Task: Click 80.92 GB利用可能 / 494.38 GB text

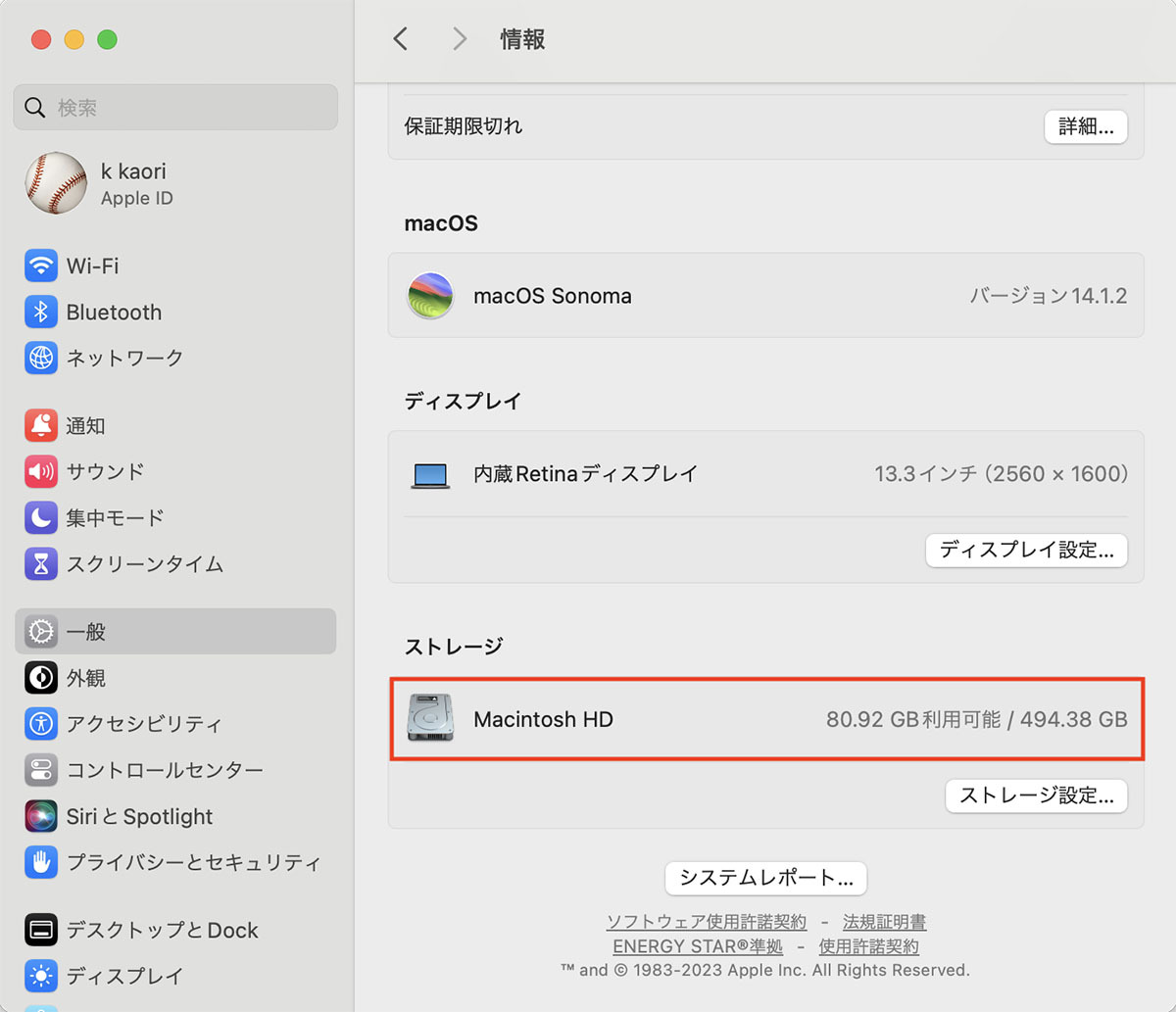Action: click(x=977, y=719)
